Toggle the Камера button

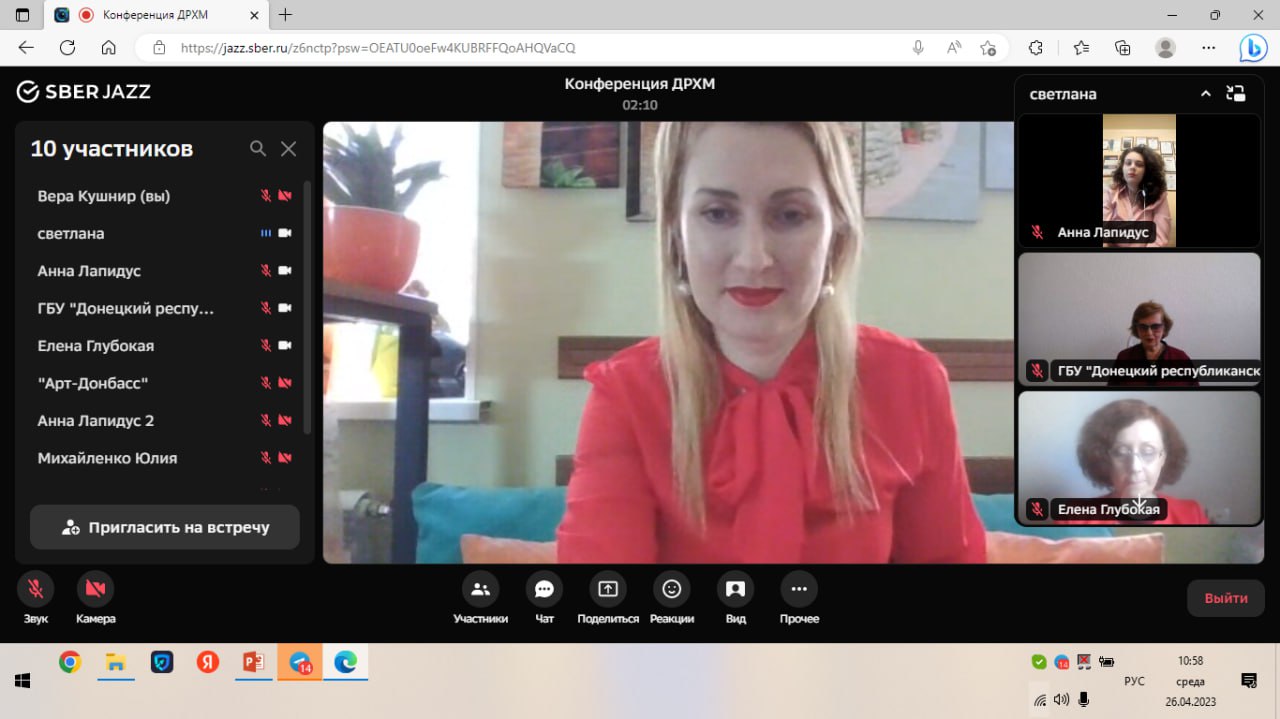coord(96,589)
